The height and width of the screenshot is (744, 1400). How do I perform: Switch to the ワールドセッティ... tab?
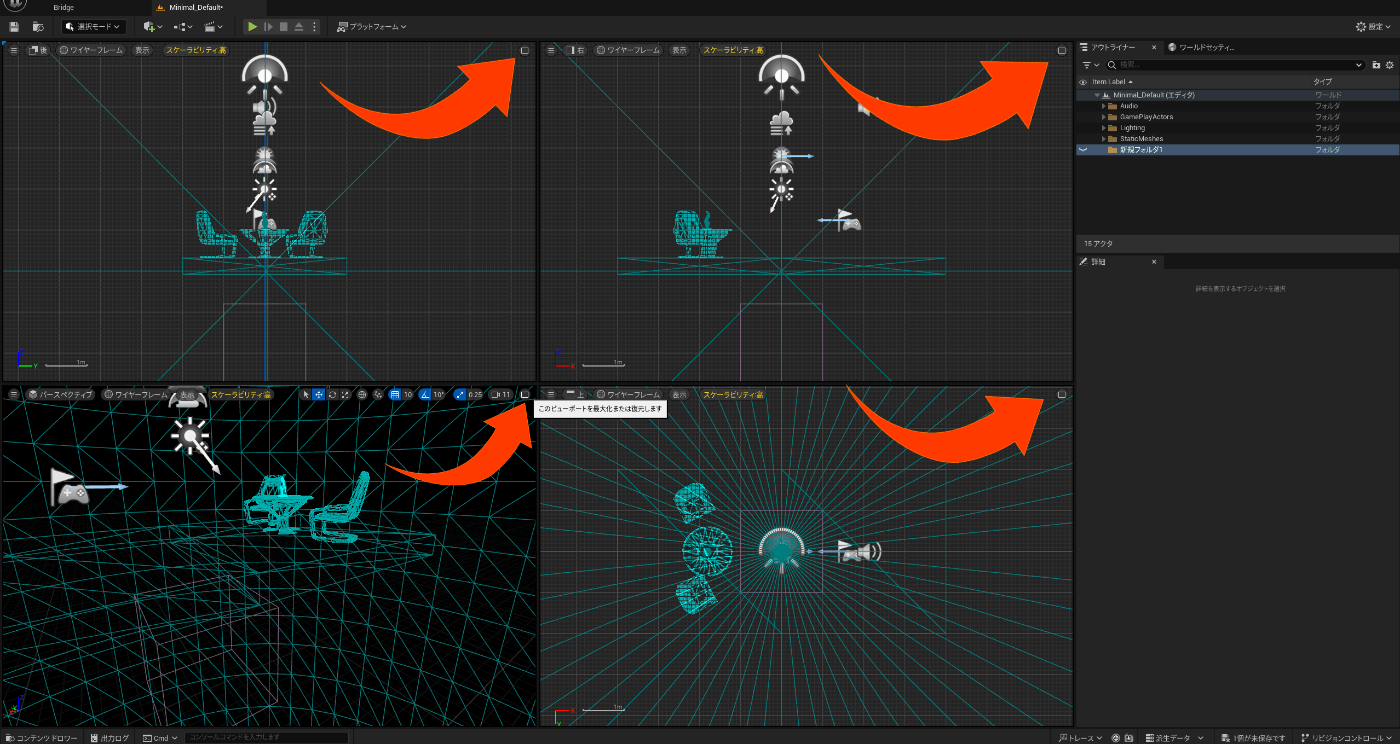pyautogui.click(x=1202, y=47)
